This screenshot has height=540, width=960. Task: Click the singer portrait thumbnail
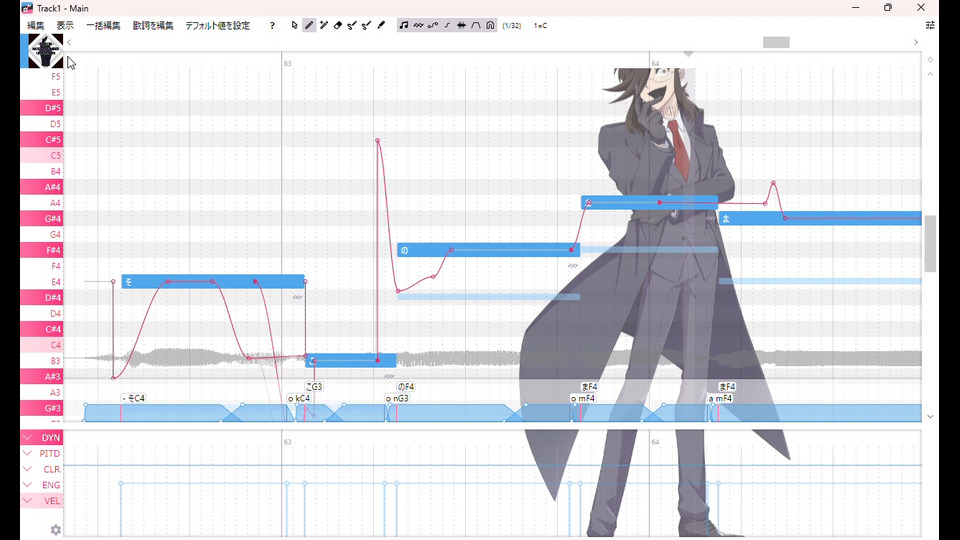45,50
